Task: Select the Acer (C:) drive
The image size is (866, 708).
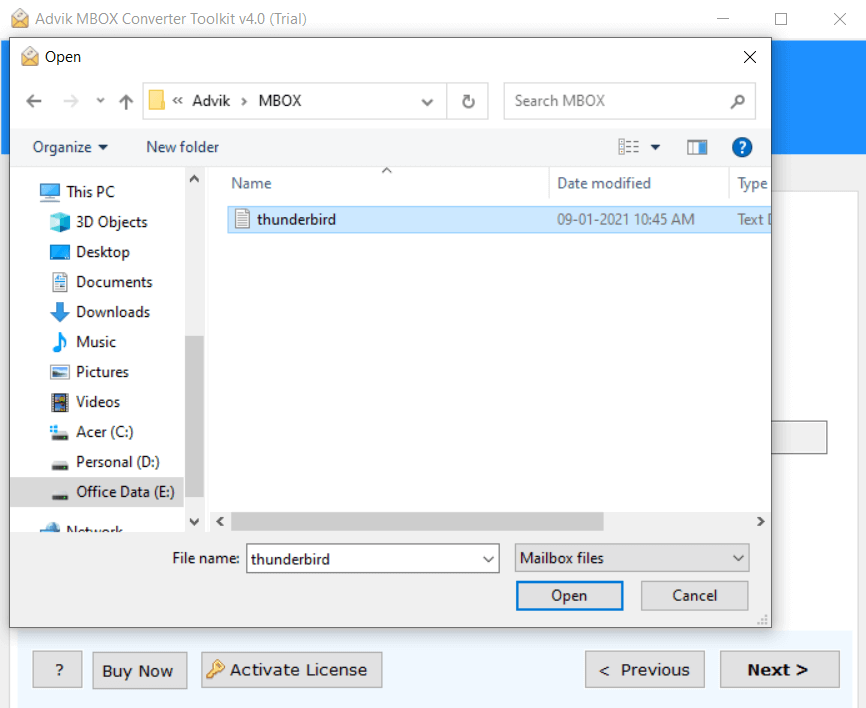Action: [x=92, y=432]
